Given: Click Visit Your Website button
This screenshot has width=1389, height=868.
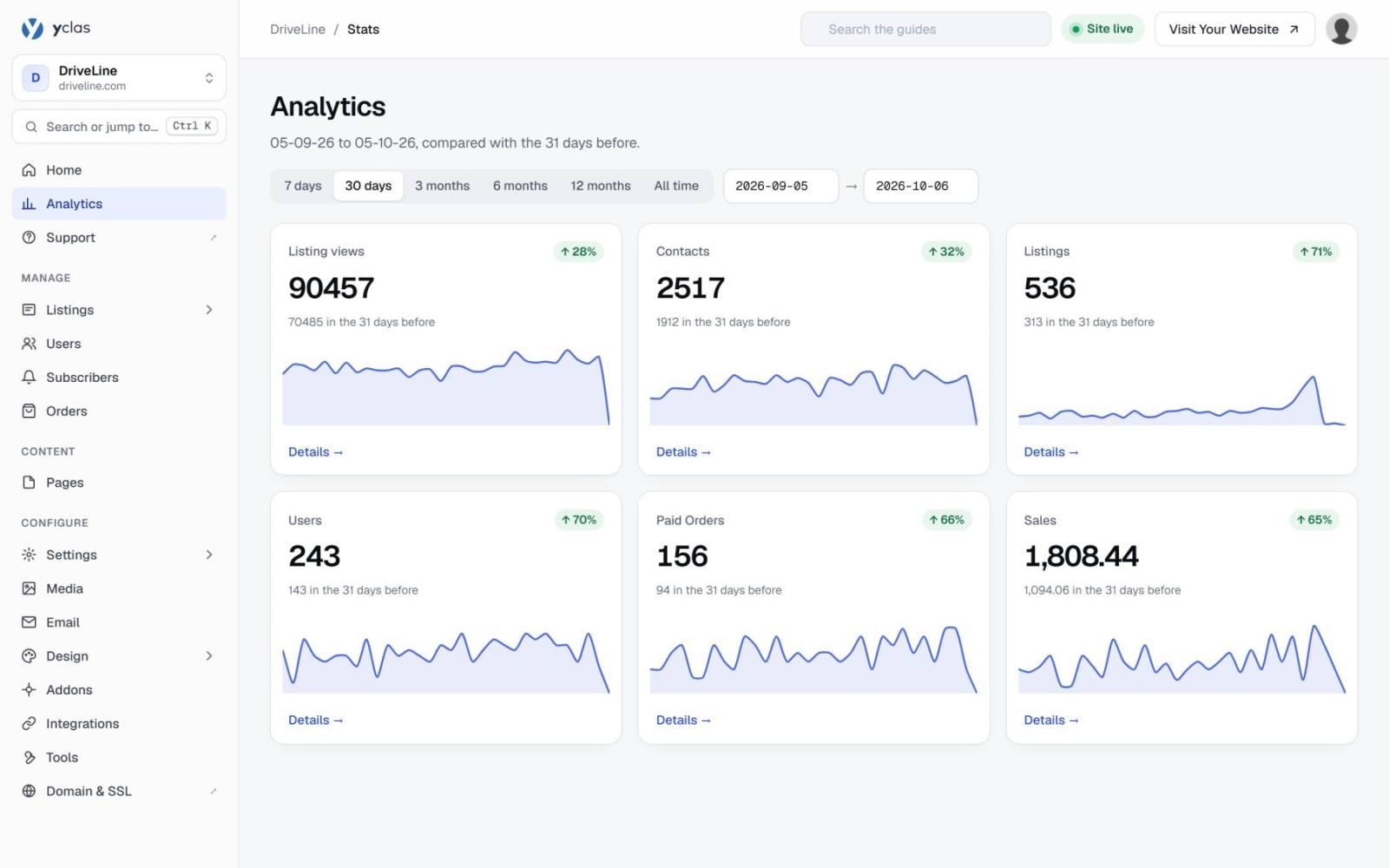Looking at the screenshot, I should [x=1234, y=30].
